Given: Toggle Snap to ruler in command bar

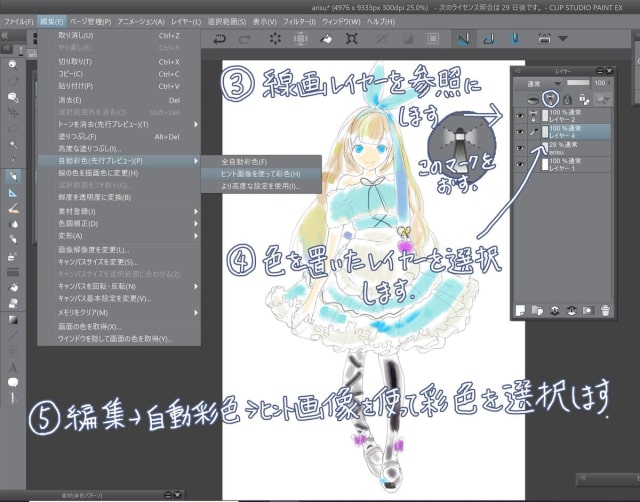Looking at the screenshot, I should (x=463, y=39).
